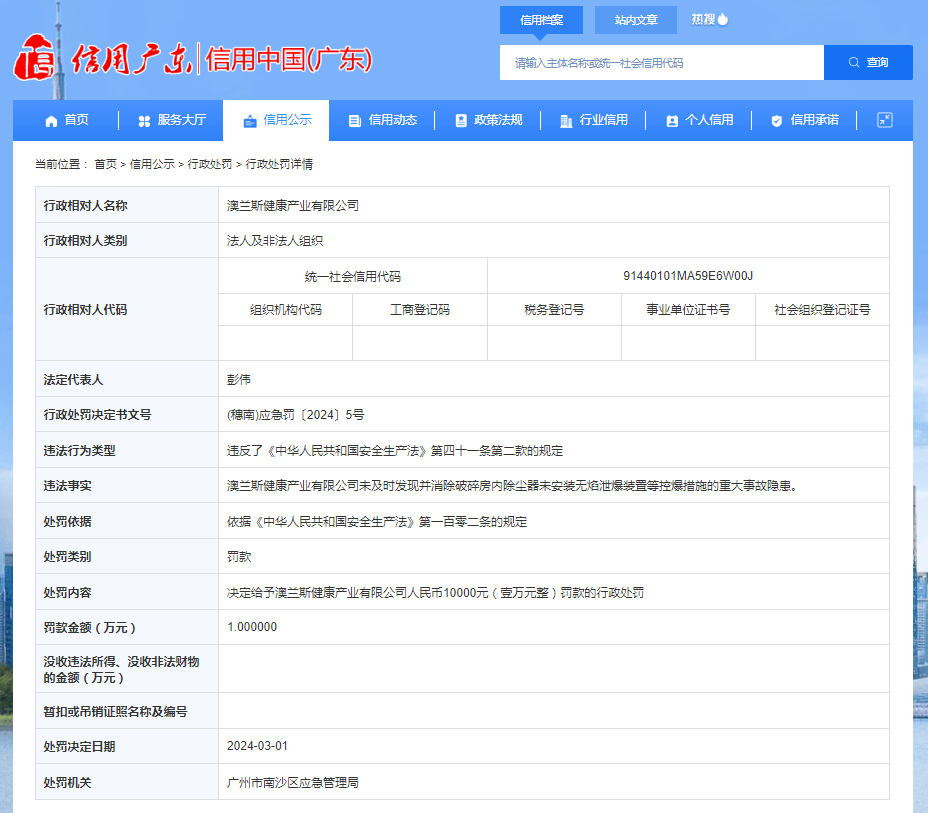Click the home icon beside 首页
This screenshot has width=928, height=813.
51,121
